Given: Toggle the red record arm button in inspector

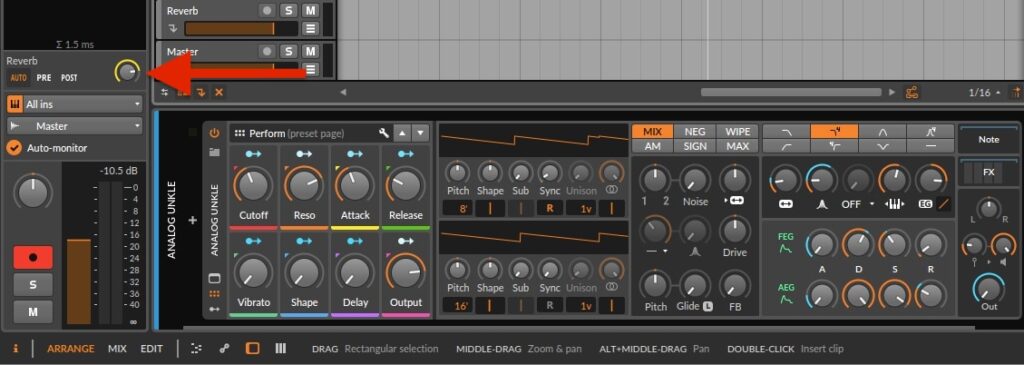Looking at the screenshot, I should pyautogui.click(x=33, y=257).
